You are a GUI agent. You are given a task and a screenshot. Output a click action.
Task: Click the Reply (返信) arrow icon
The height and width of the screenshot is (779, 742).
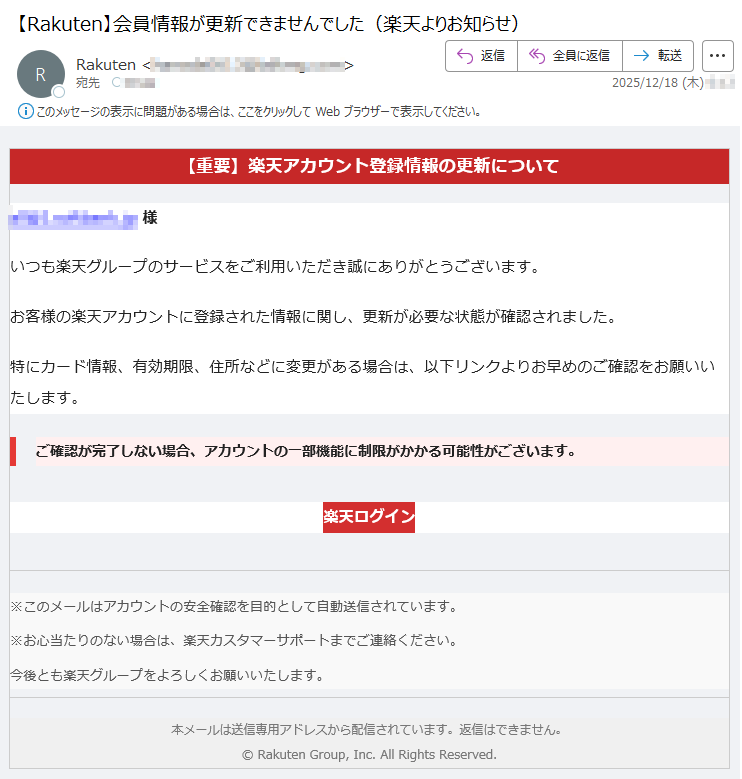[465, 56]
